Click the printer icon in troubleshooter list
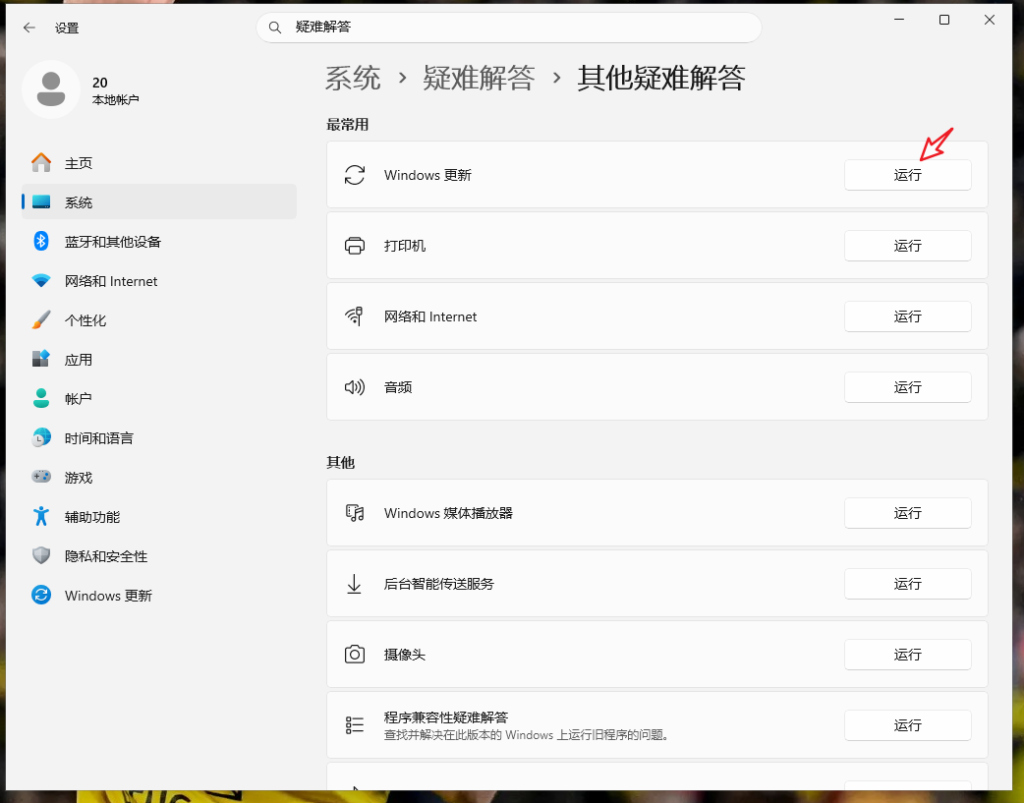 tap(355, 245)
